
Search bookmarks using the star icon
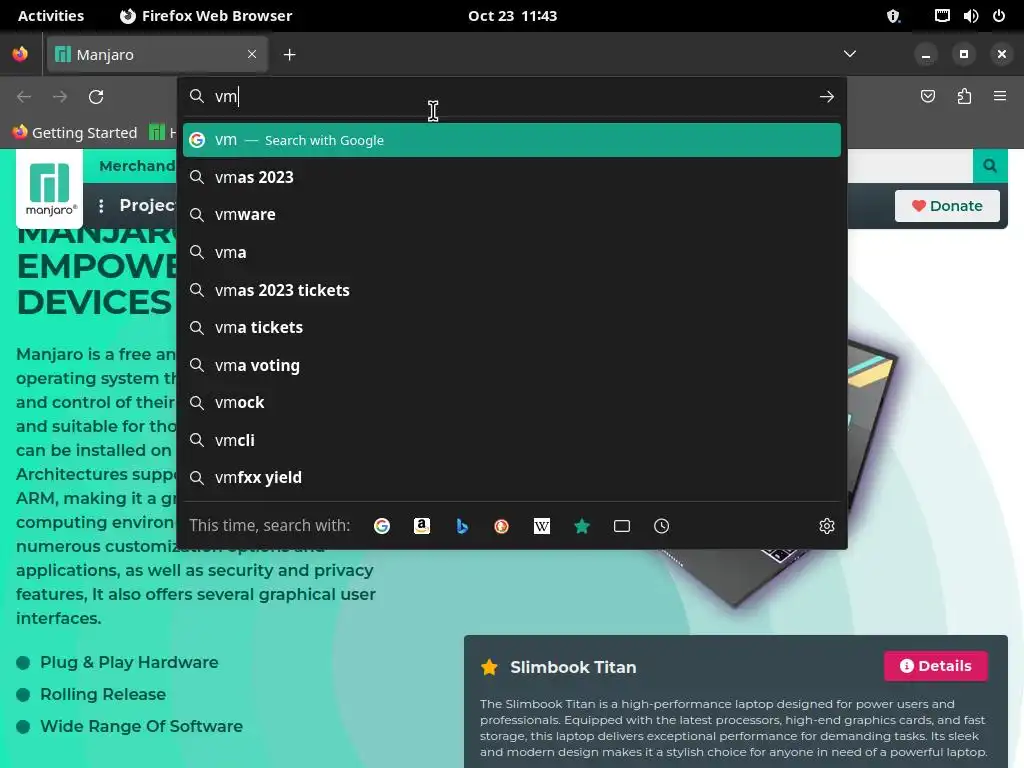pos(582,526)
